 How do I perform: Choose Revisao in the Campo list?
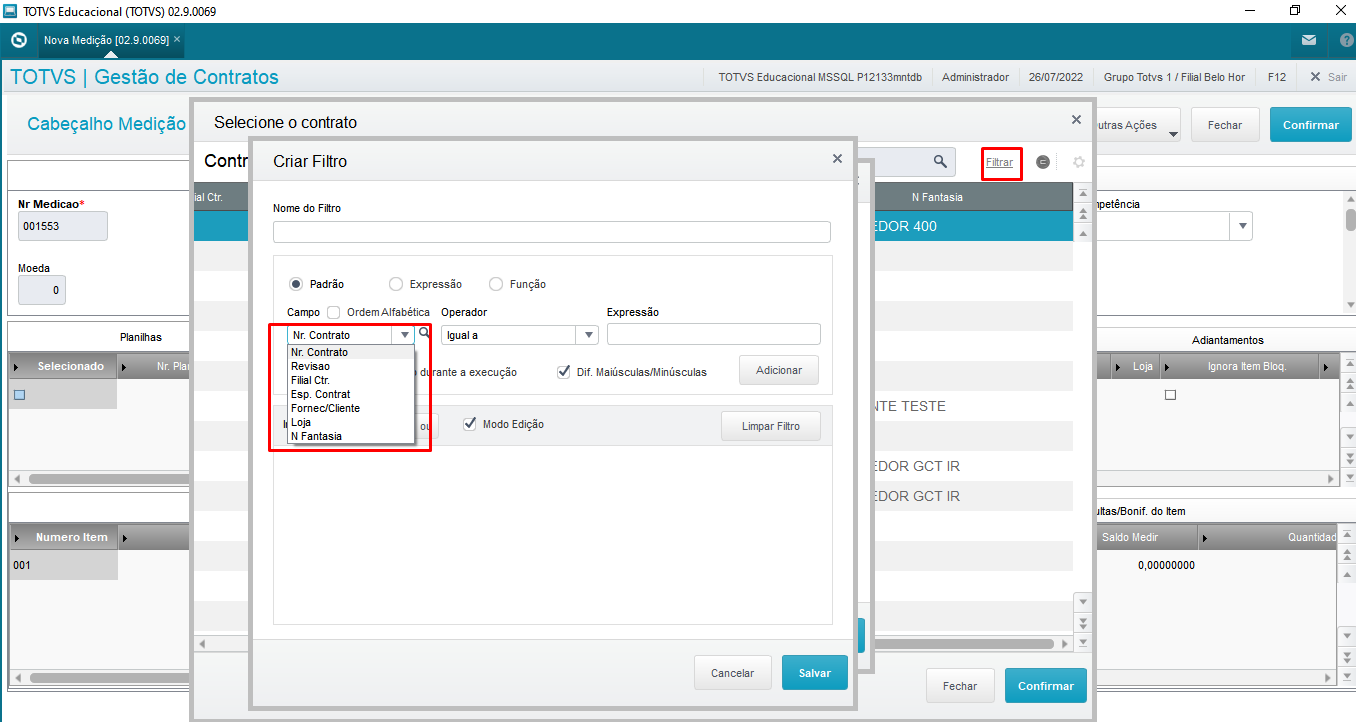point(350,366)
